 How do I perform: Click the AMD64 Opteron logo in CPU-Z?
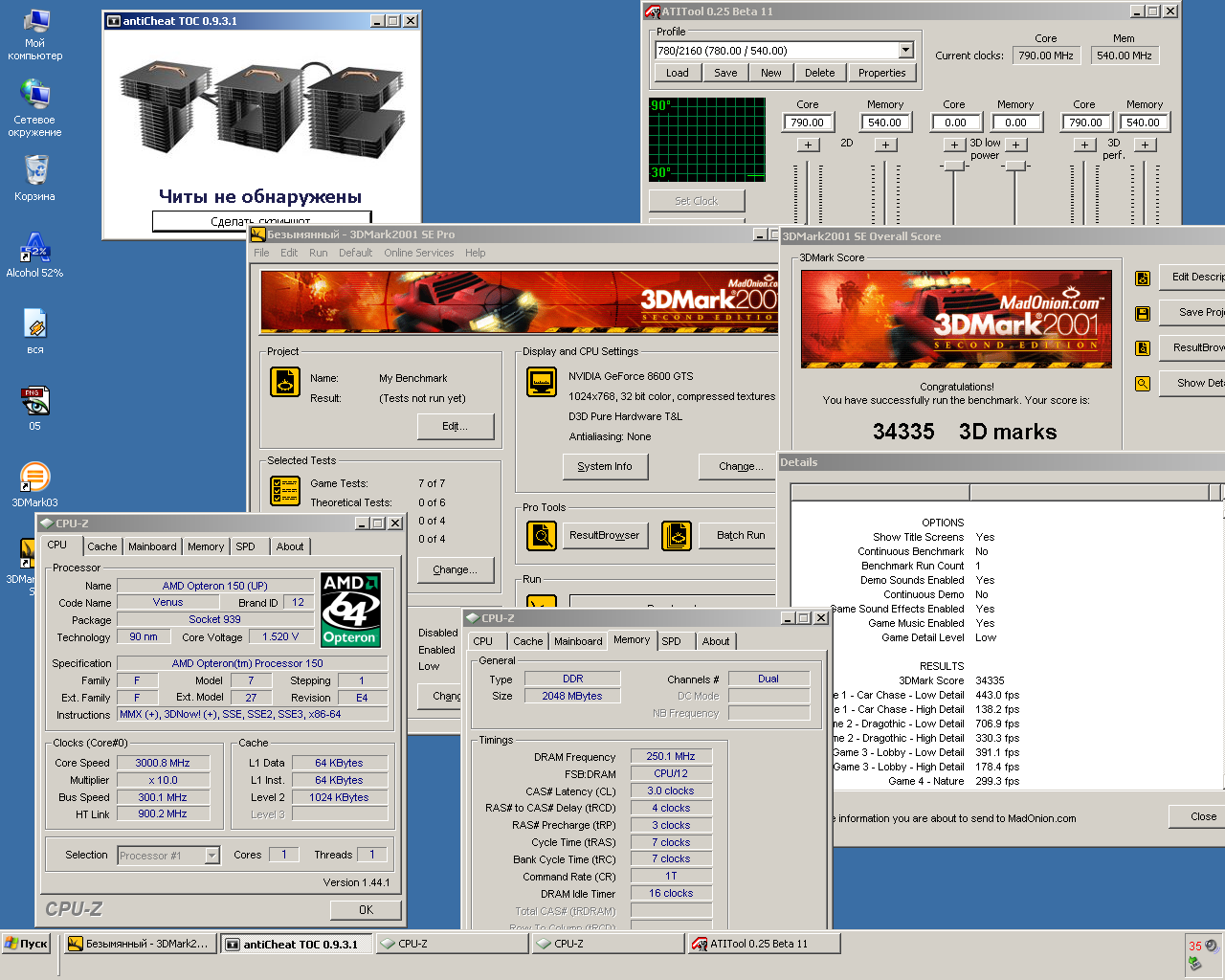pyautogui.click(x=349, y=610)
